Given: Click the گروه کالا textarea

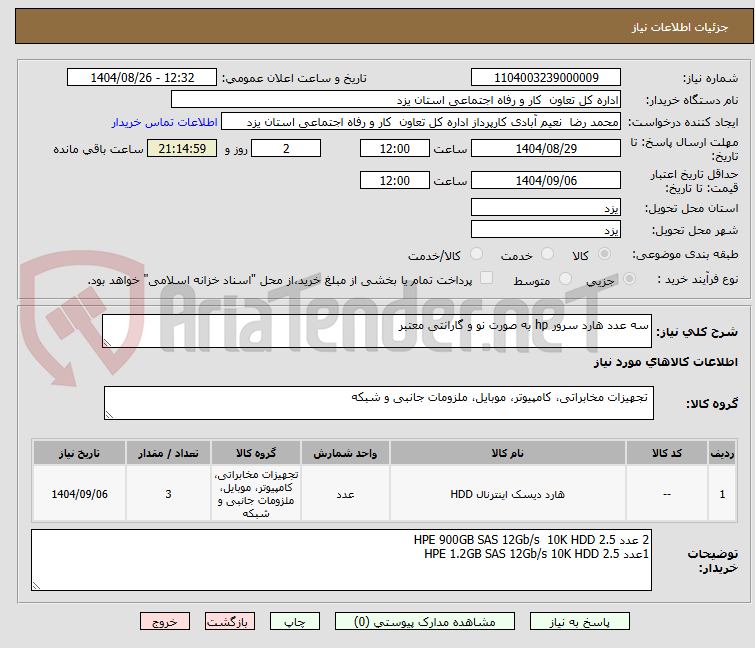Looking at the screenshot, I should [x=379, y=403].
